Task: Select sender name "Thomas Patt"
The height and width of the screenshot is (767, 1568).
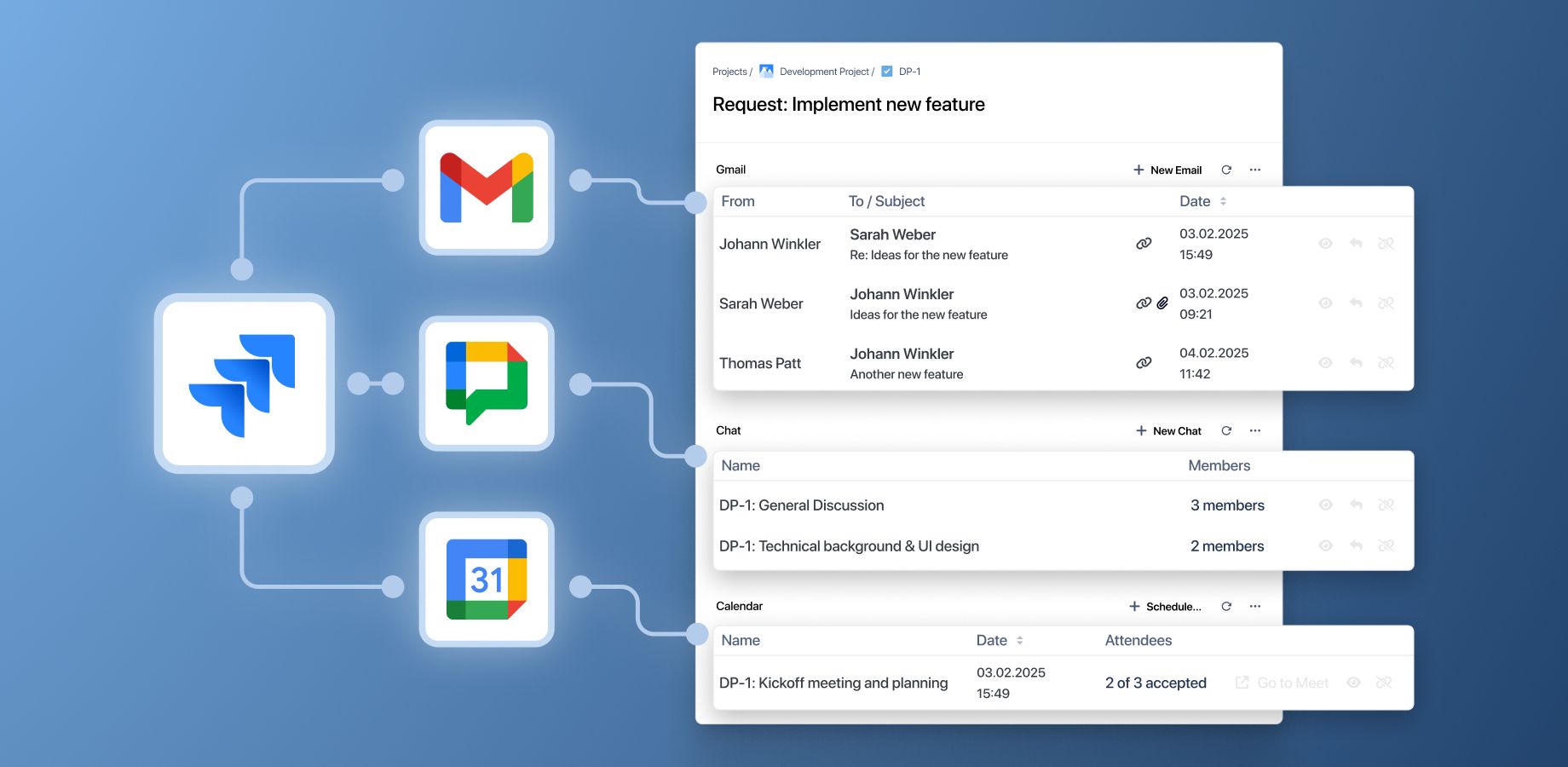Action: 760,363
